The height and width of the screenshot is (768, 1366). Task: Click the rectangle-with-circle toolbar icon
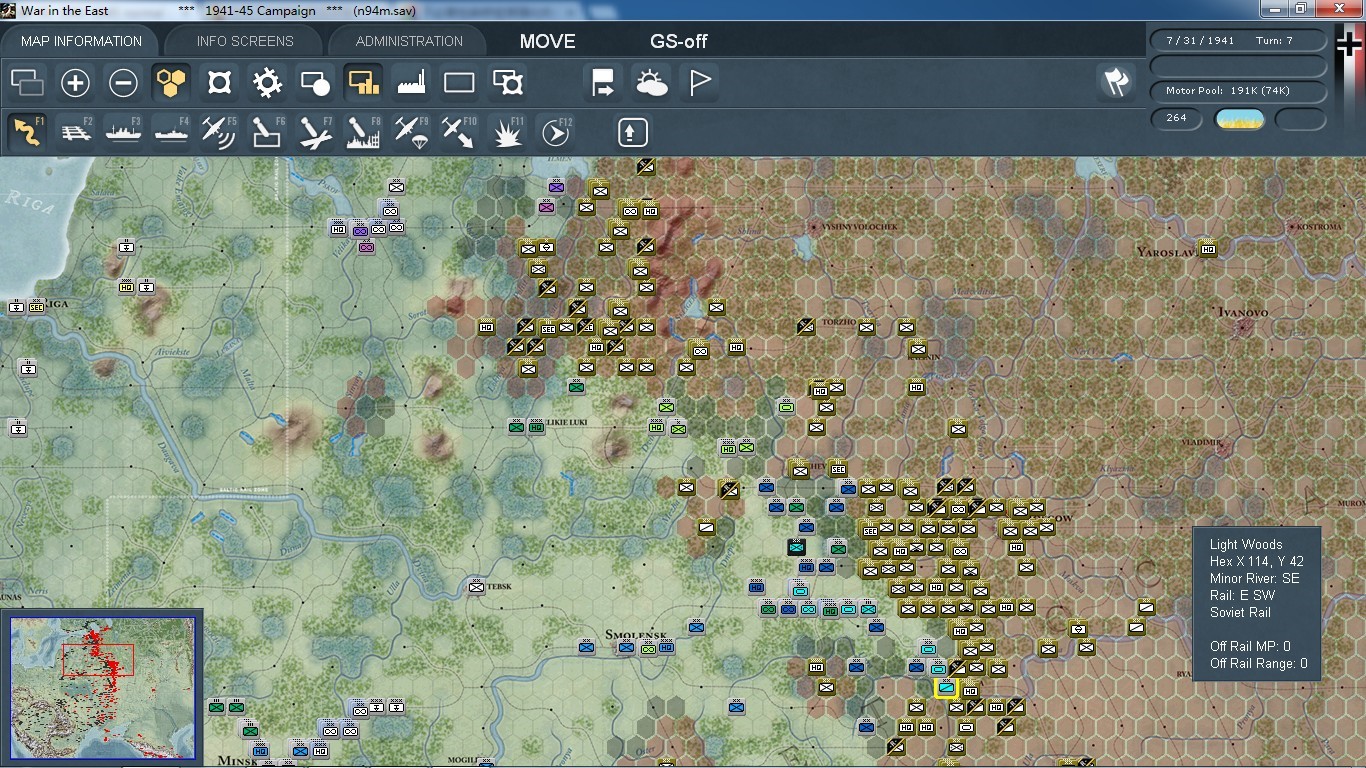pos(315,82)
